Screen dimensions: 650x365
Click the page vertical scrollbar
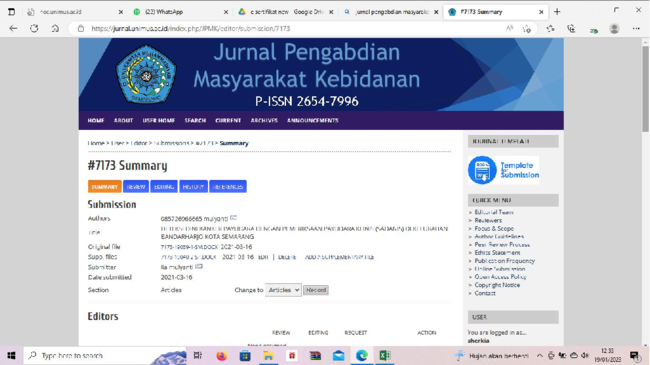[645, 191]
